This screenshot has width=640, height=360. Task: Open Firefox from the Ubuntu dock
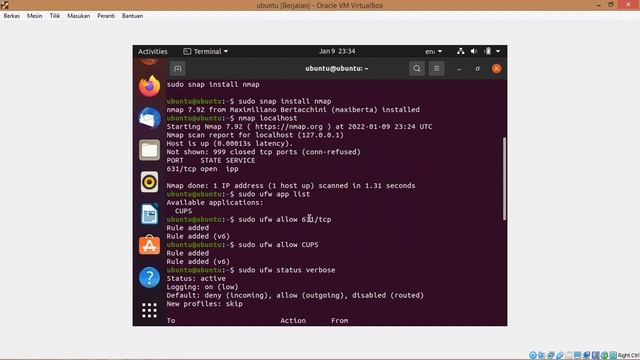click(149, 86)
